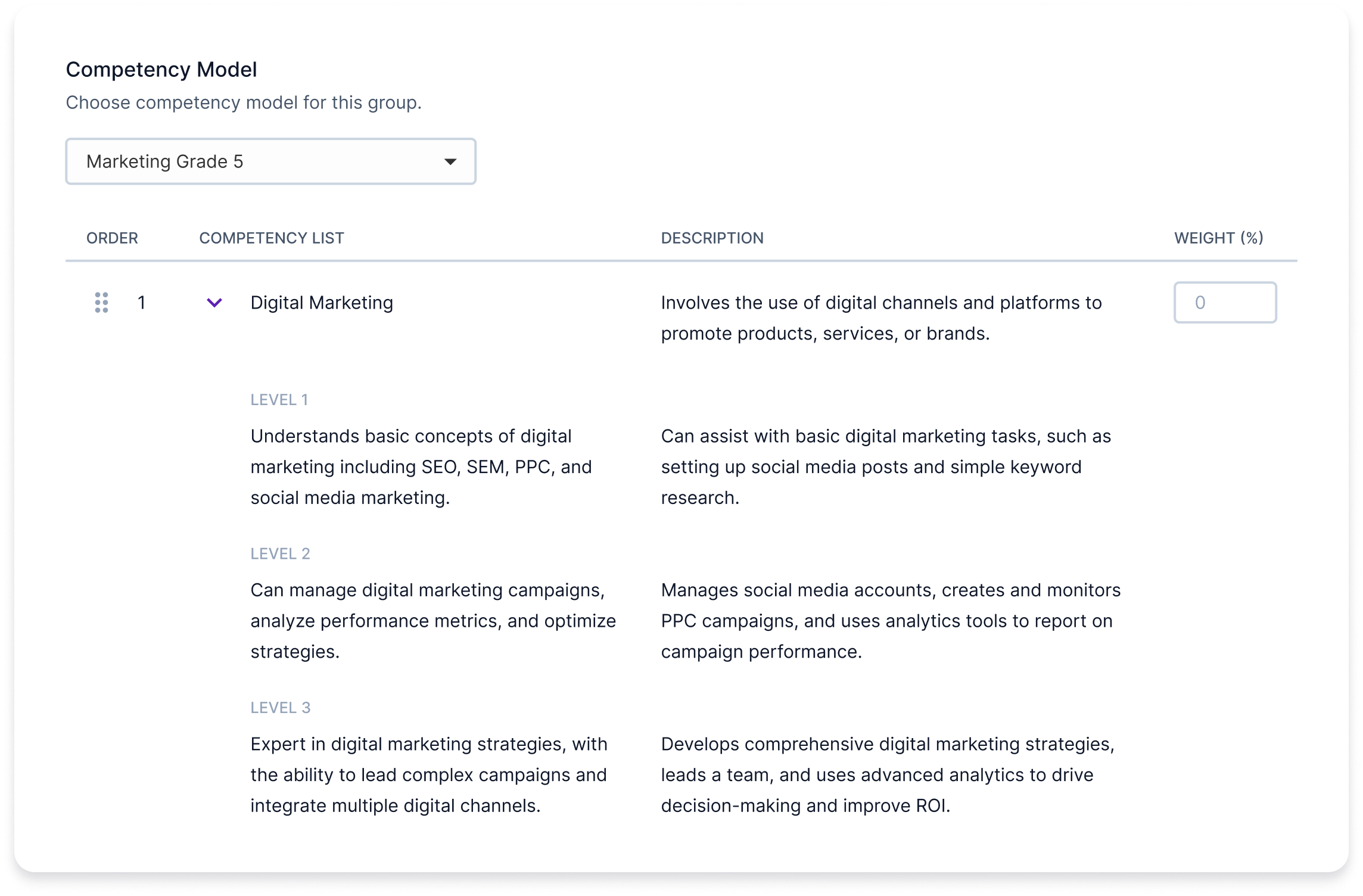Select the LEVEL 2 label
The width and height of the screenshot is (1363, 896).
click(x=280, y=553)
